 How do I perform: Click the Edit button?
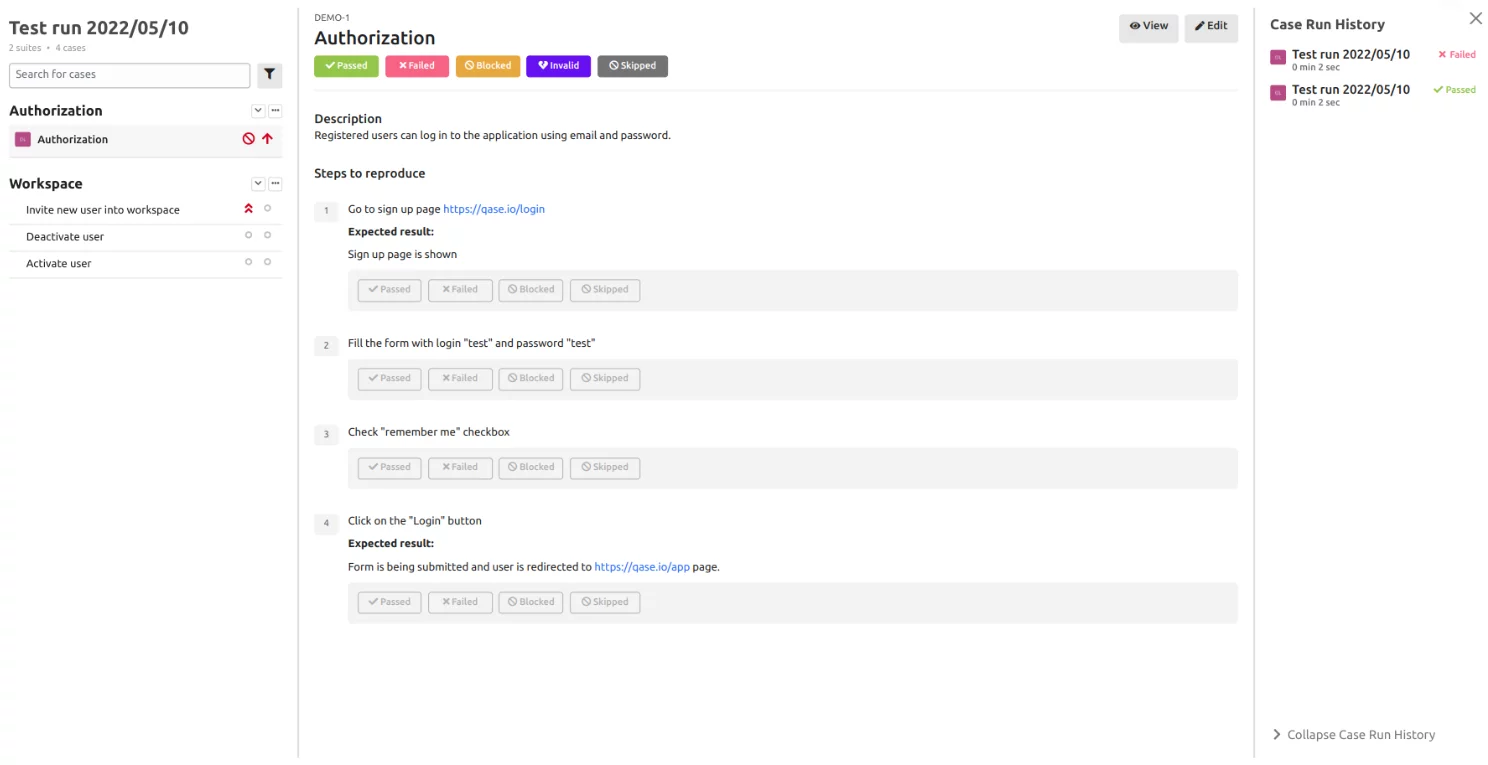pyautogui.click(x=1211, y=27)
